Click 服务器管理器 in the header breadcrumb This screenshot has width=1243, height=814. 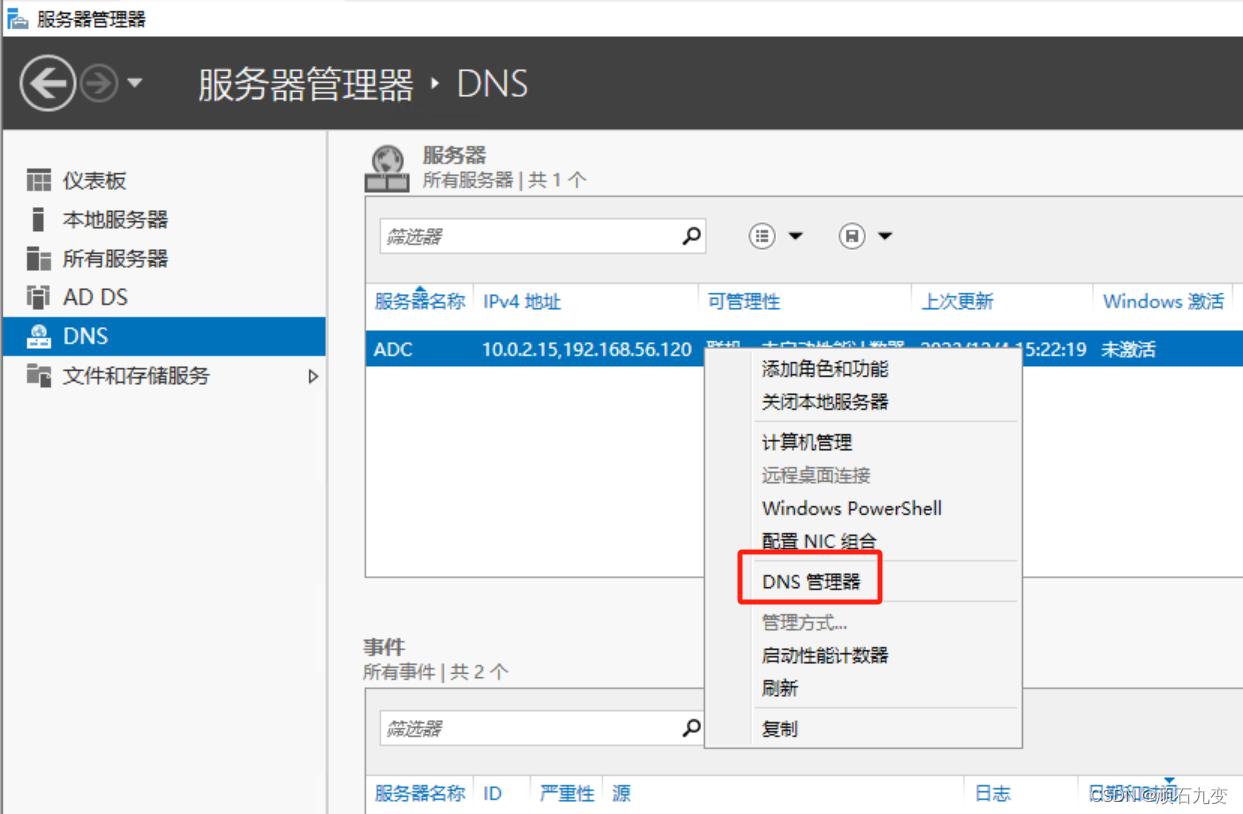click(306, 84)
